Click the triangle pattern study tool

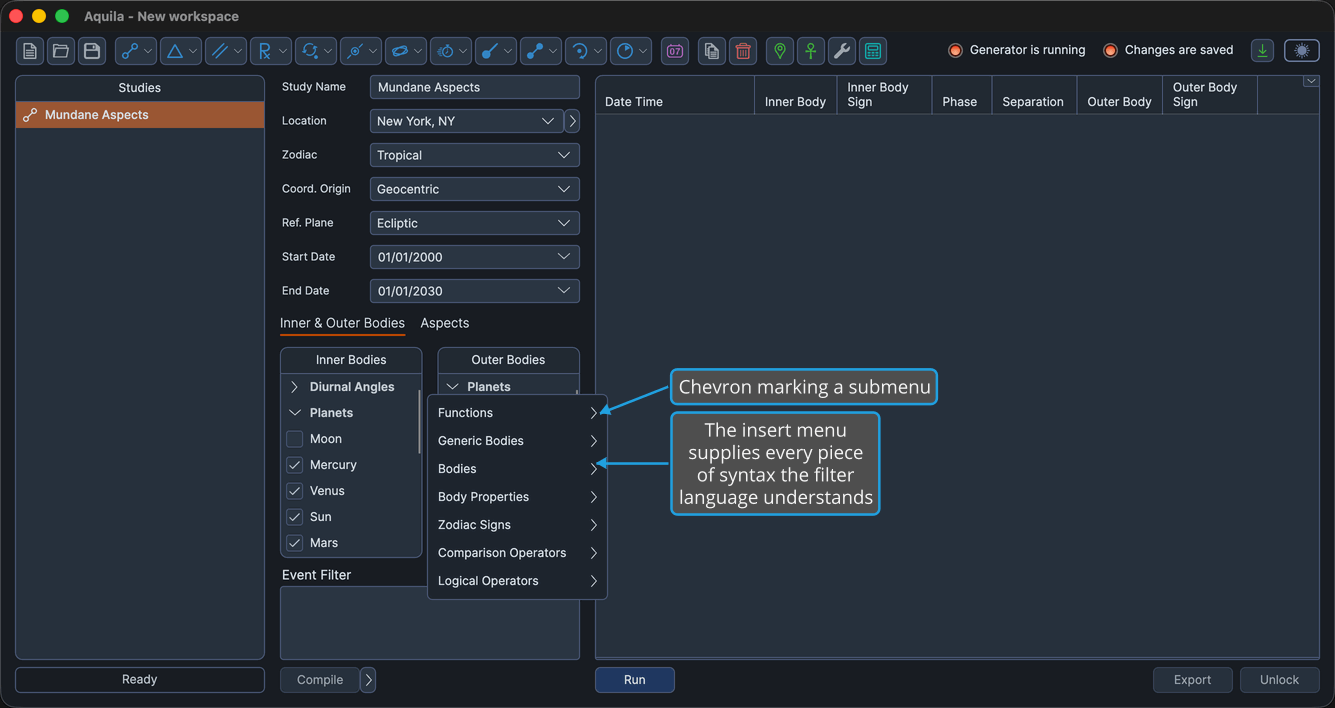tap(180, 51)
